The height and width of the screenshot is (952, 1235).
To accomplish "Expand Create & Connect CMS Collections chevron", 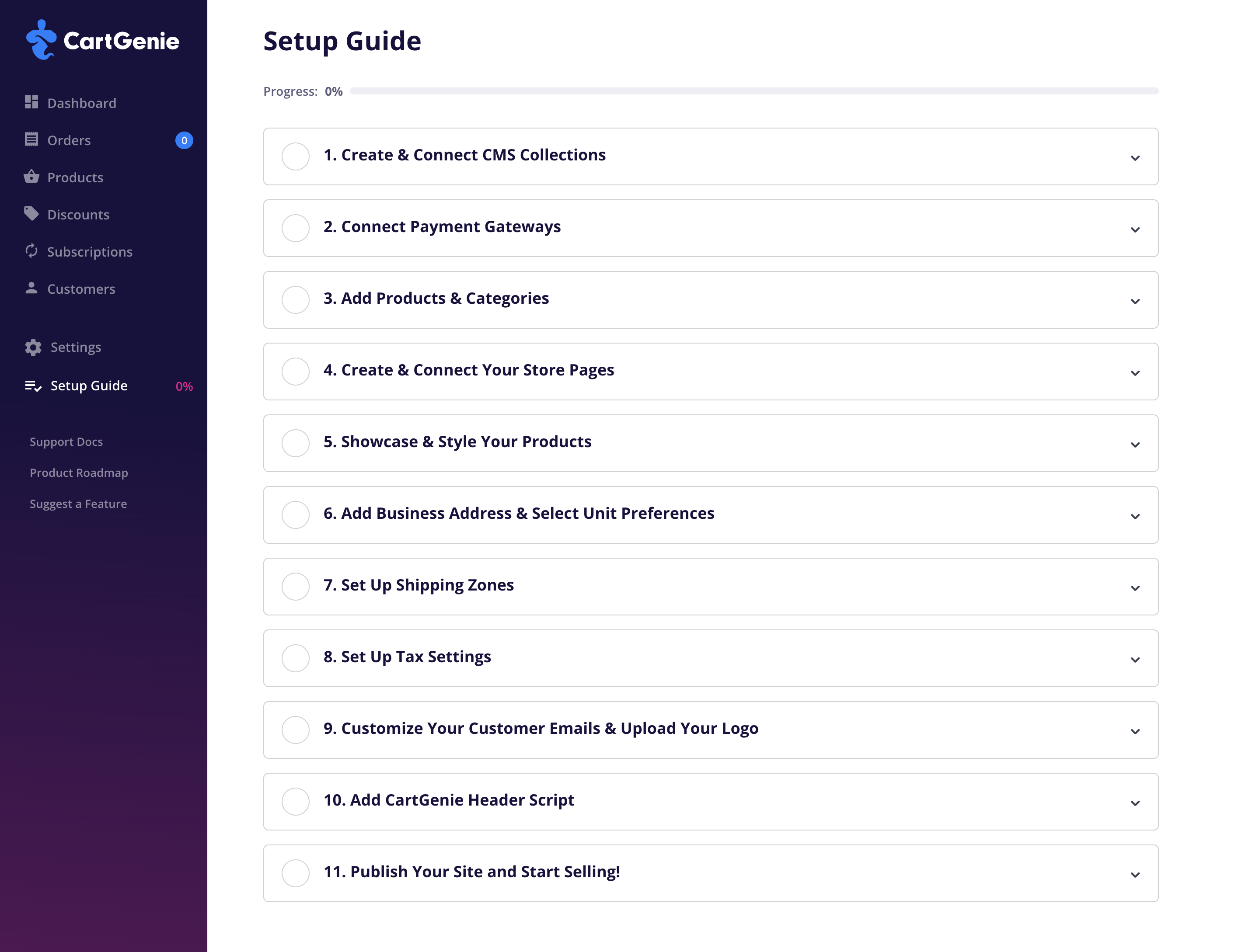I will tap(1135, 158).
